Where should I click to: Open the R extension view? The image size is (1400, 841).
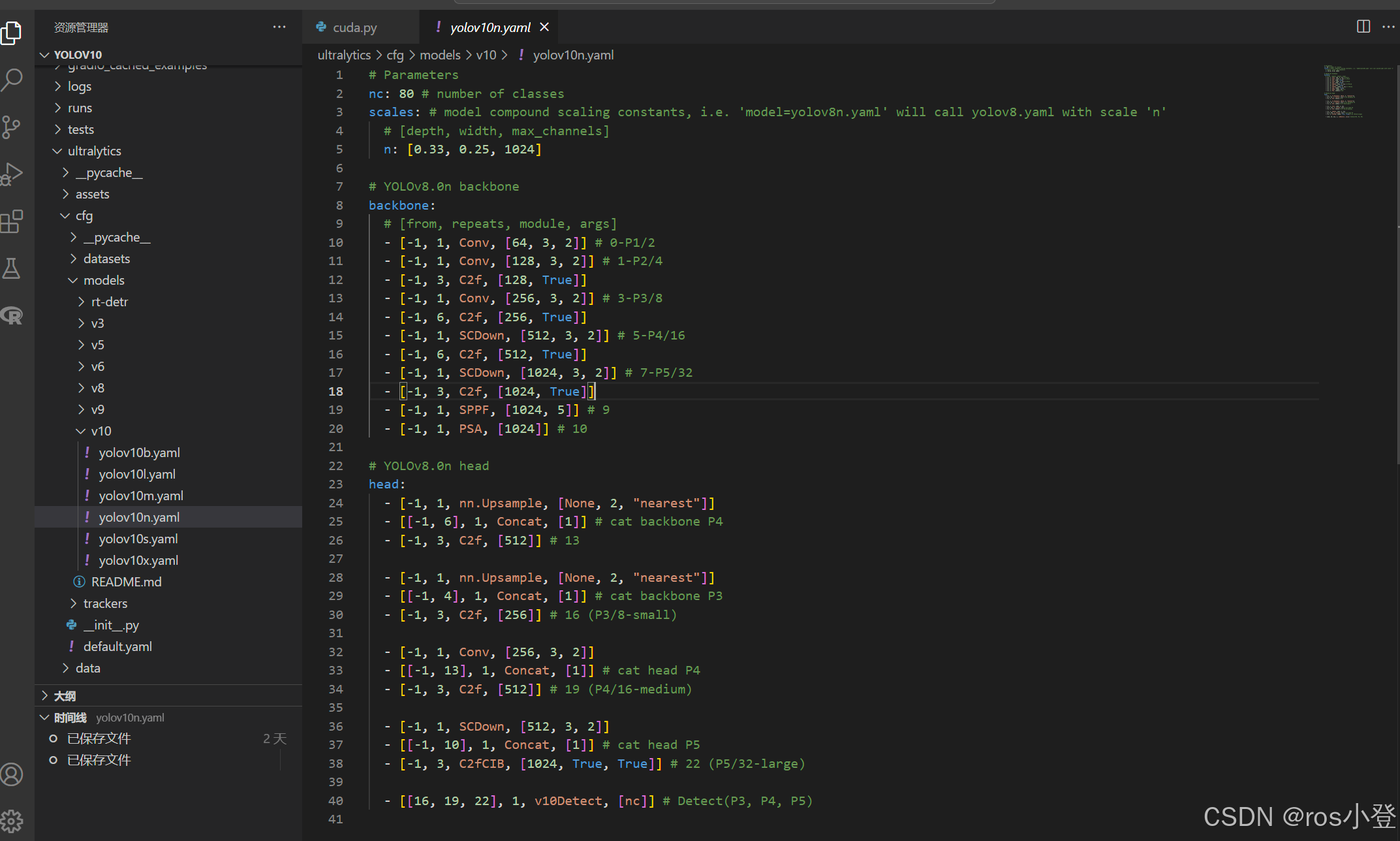click(x=12, y=315)
